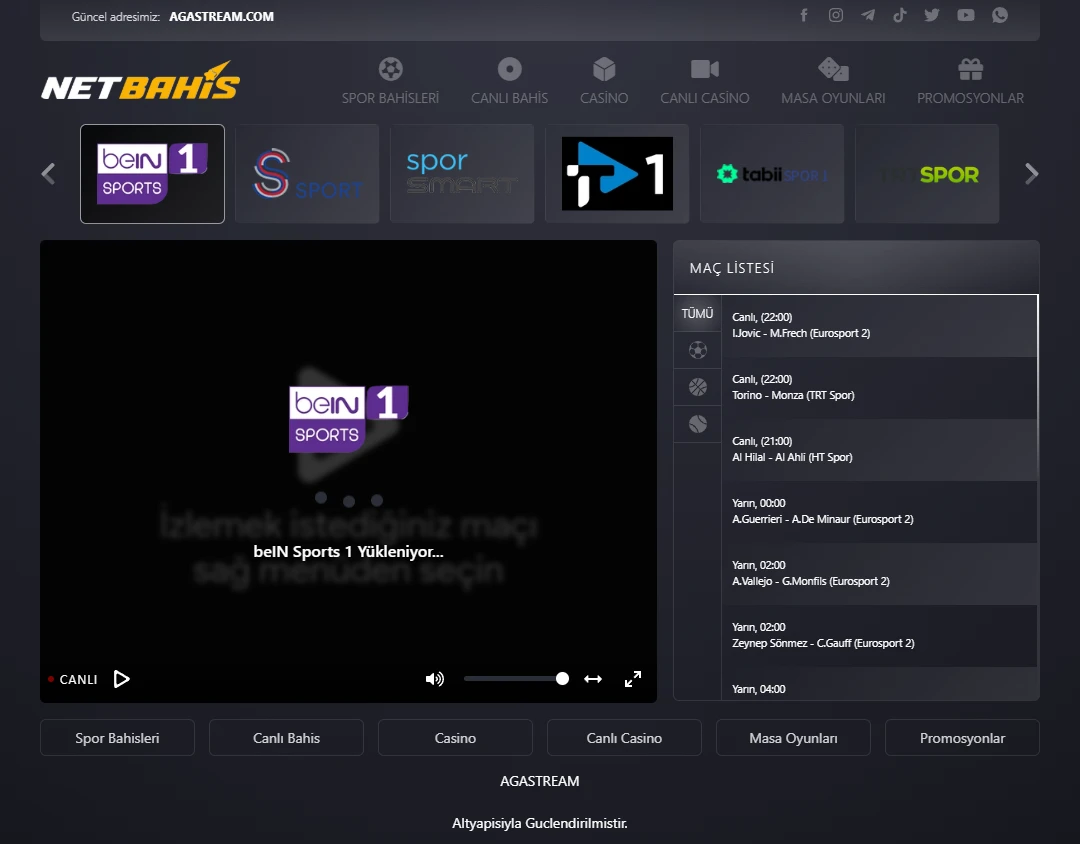Image resolution: width=1080 pixels, height=844 pixels.
Task: Enter fullscreen with the expand icon
Action: coord(633,679)
